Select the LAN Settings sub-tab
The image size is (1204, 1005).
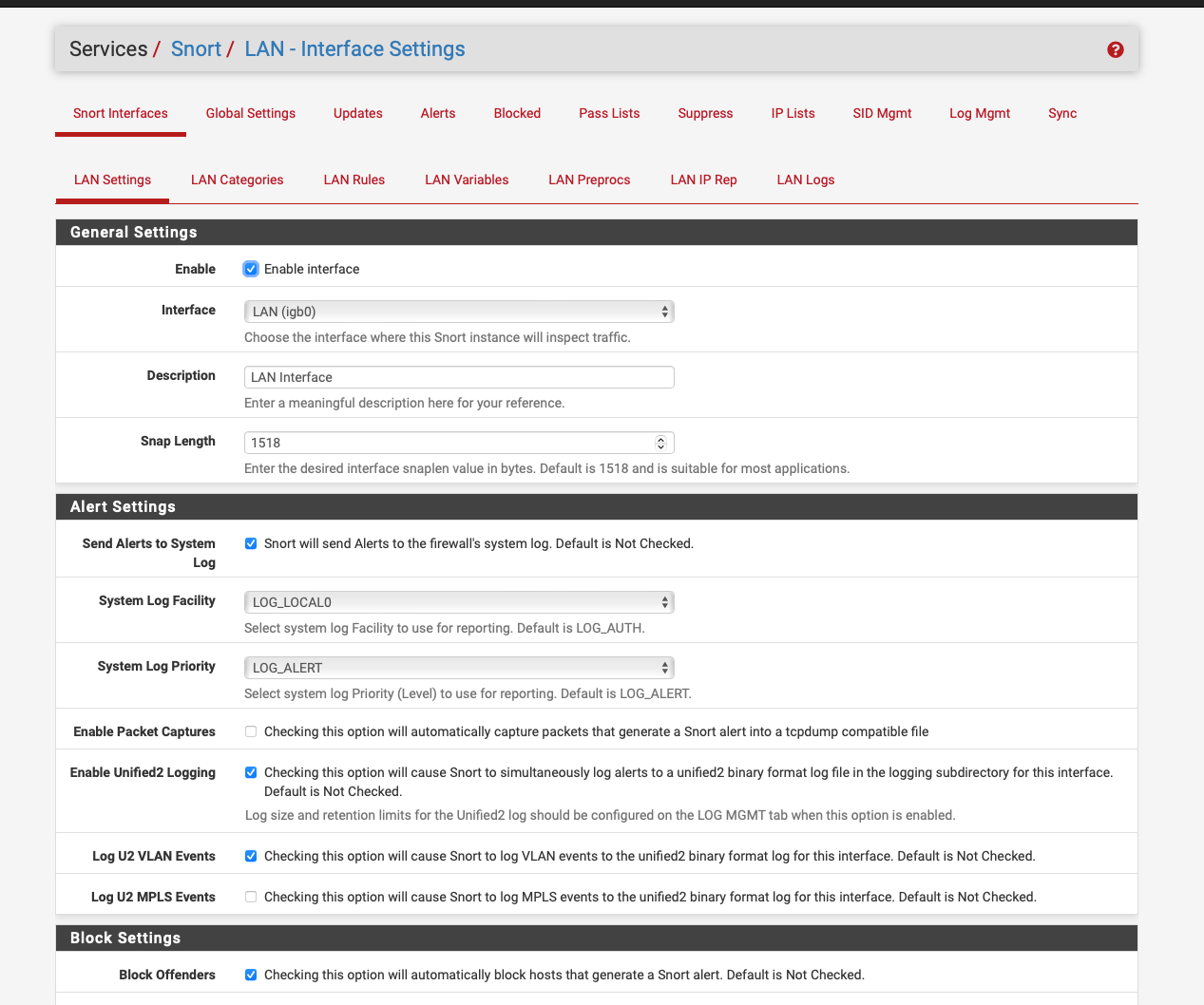(x=112, y=180)
